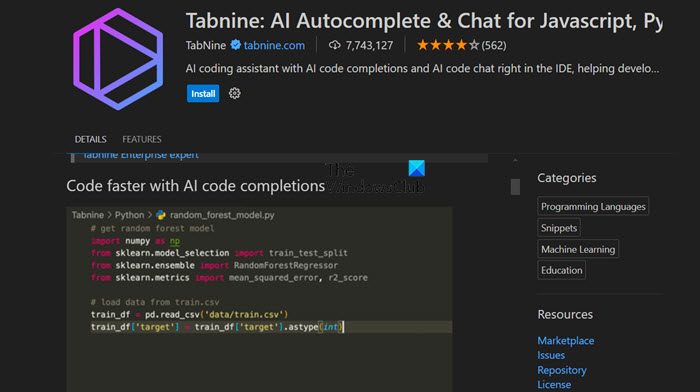This screenshot has width=700, height=392.
Task: Select the Snippets category
Action: pyautogui.click(x=559, y=228)
